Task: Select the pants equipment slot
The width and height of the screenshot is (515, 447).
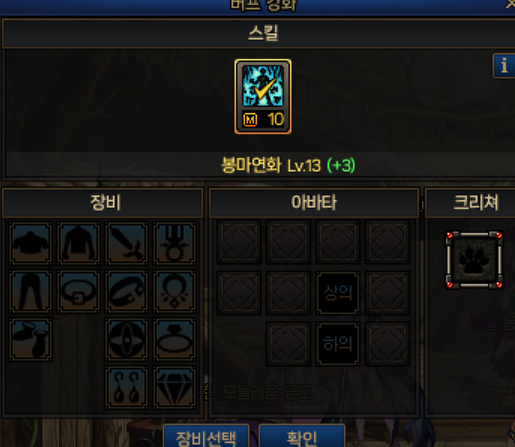Action: point(30,292)
